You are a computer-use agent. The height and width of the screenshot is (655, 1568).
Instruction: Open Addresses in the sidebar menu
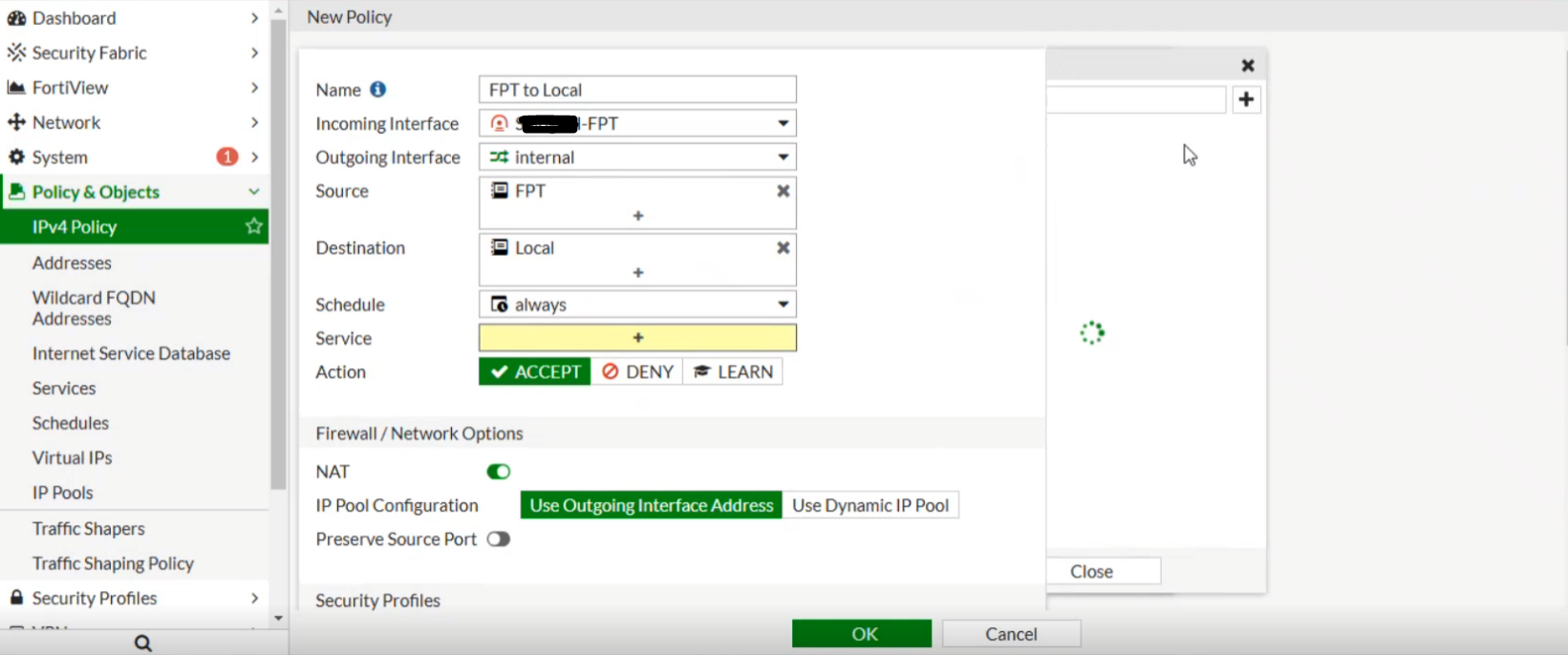click(x=72, y=263)
